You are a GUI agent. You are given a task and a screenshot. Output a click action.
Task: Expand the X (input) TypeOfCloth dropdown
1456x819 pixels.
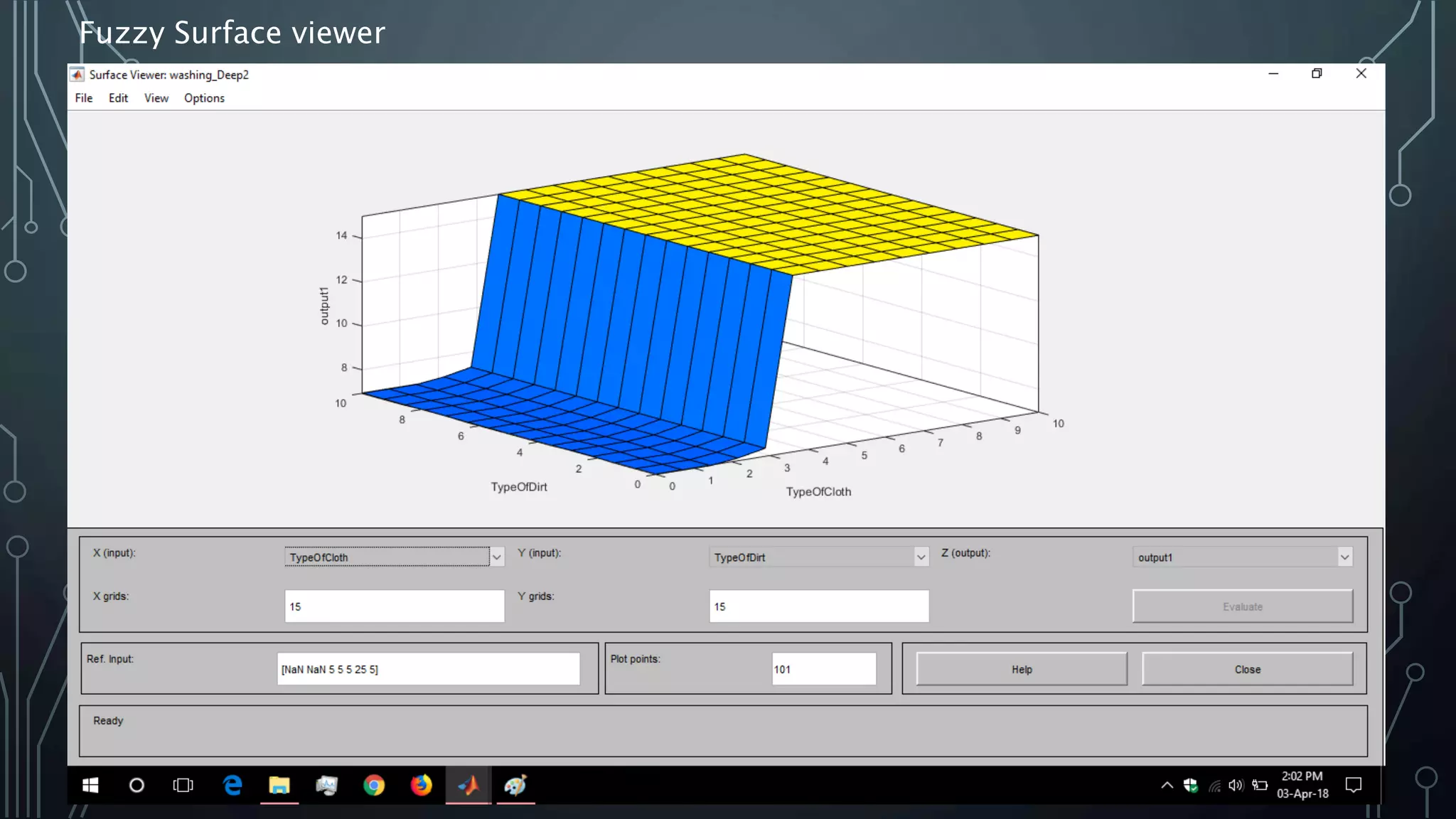click(497, 557)
